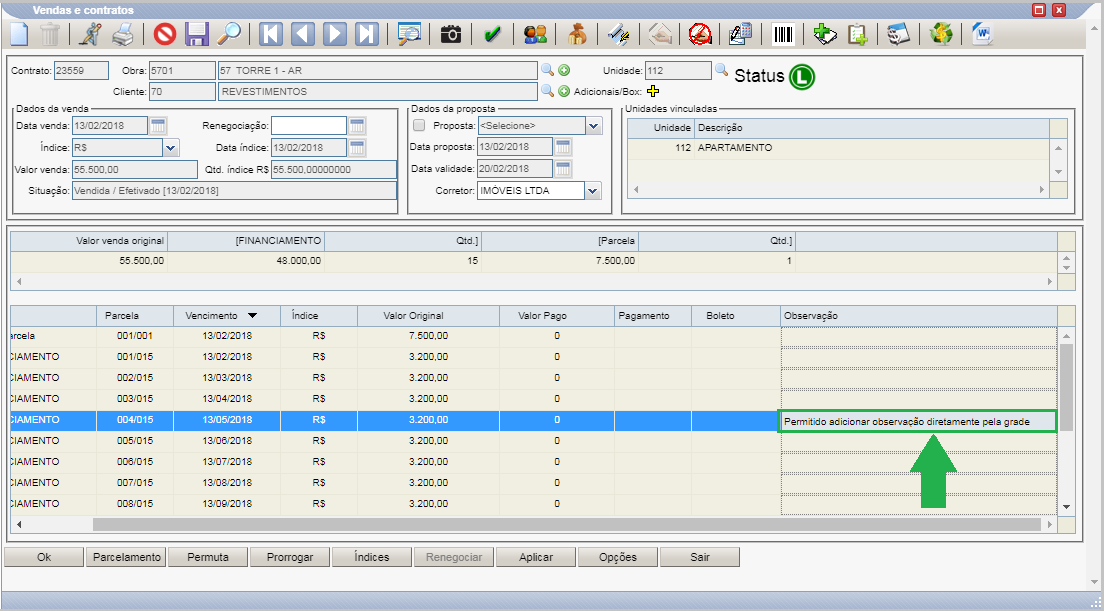Click the screen preview magnifier icon

coord(409,34)
